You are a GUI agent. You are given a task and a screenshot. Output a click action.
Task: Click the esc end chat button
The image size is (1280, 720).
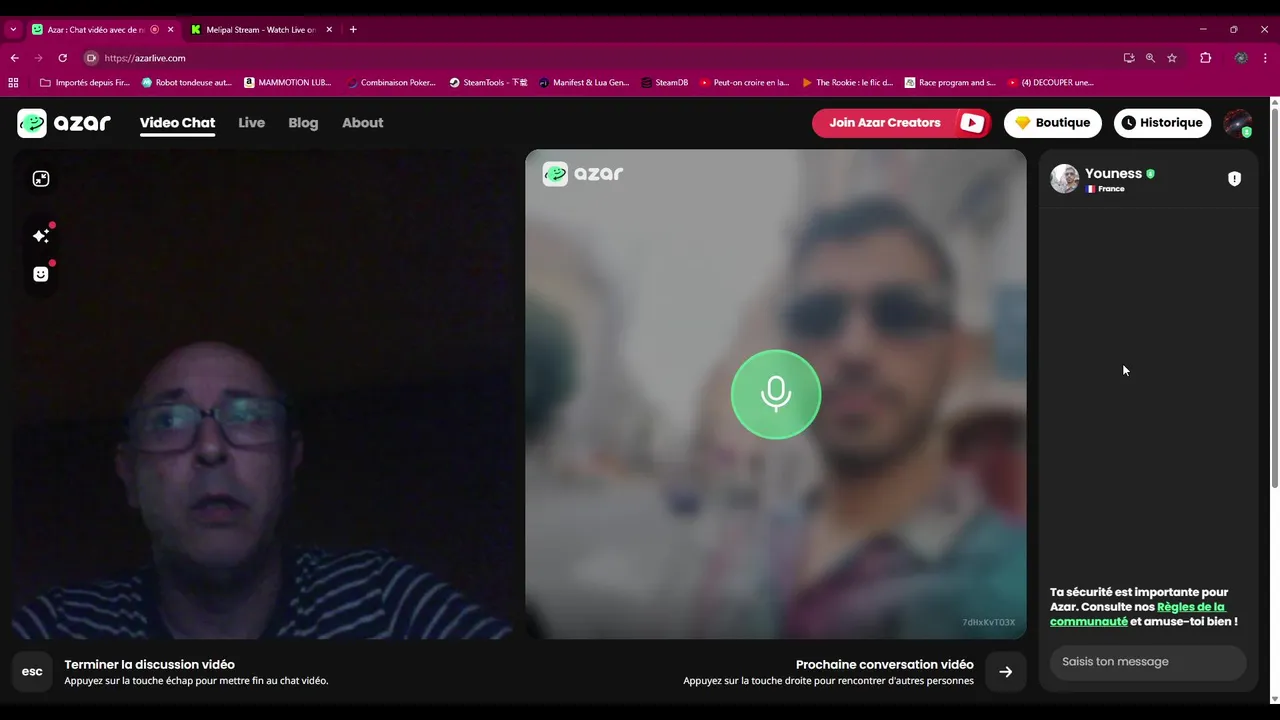[x=32, y=672]
